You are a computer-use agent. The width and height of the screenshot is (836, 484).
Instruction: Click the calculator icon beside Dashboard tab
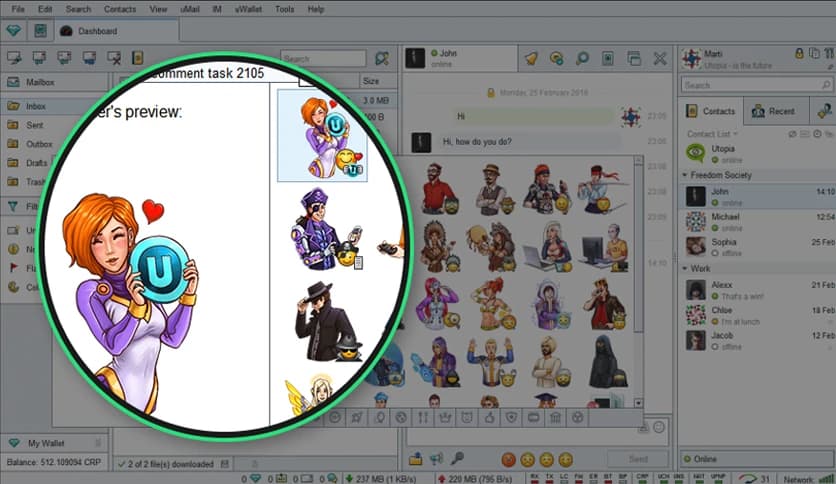40,31
